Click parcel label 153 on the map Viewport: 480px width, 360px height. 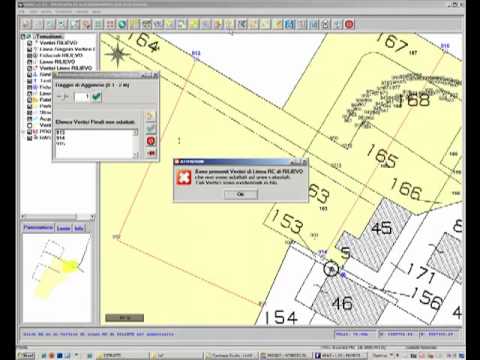(x=287, y=222)
